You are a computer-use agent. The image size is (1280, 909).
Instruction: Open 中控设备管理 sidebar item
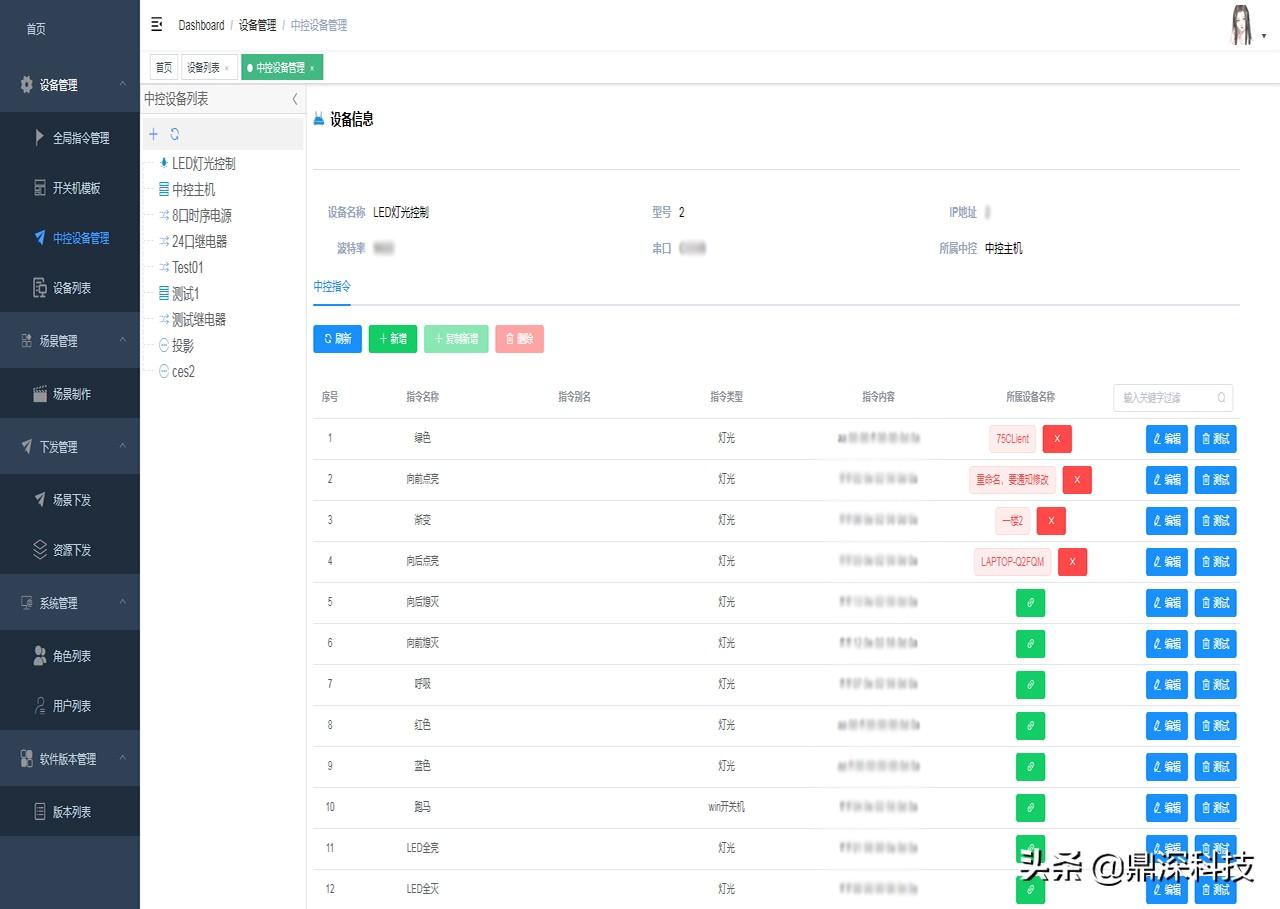click(70, 238)
